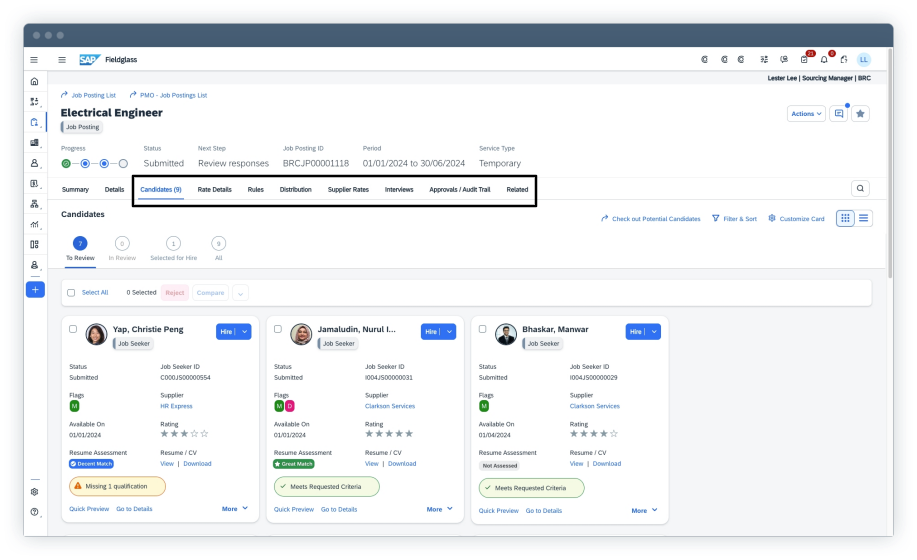Screen dimensions: 917x560
Task: Open the Rules tab
Action: (x=256, y=189)
